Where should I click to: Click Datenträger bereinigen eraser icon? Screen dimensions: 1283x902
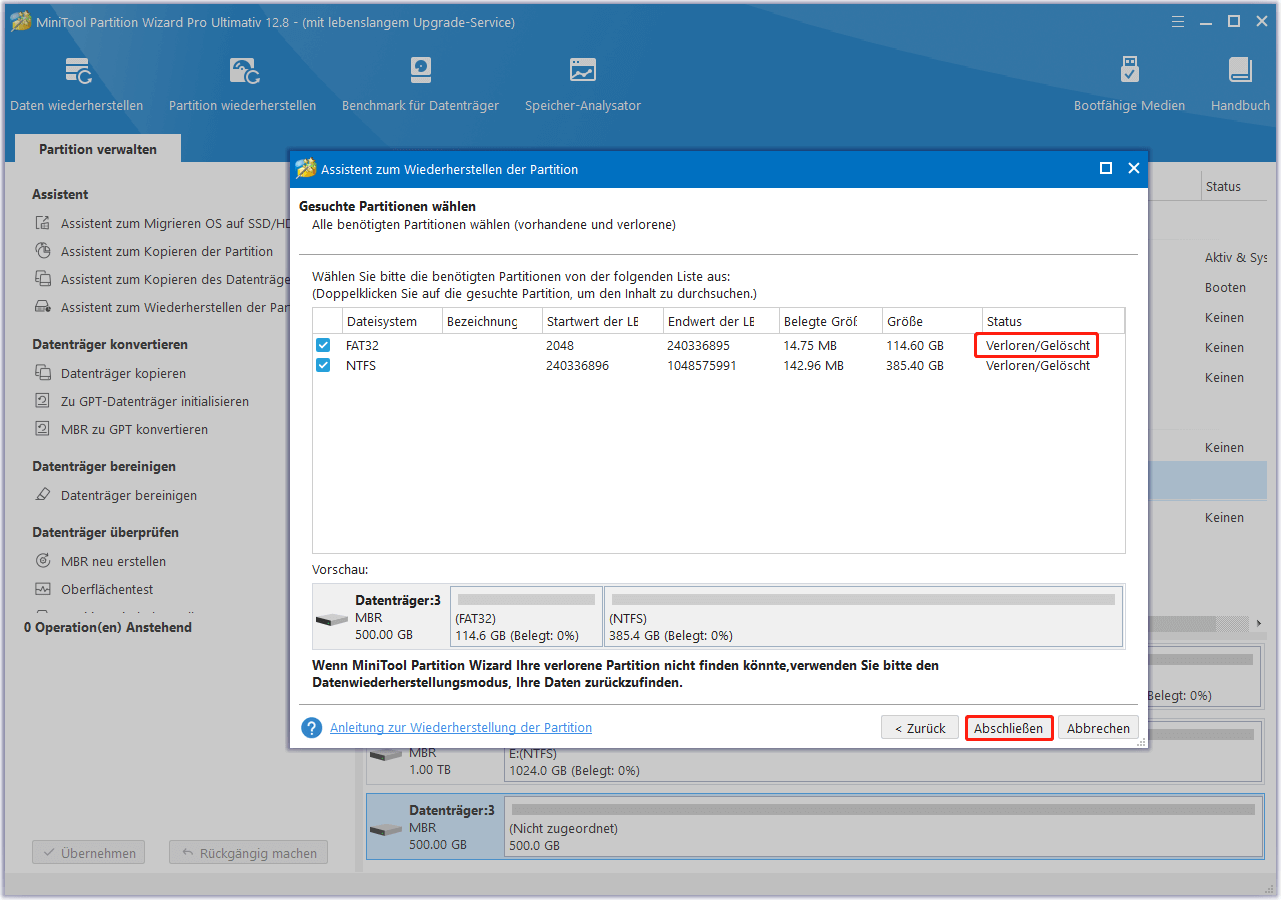tap(43, 496)
